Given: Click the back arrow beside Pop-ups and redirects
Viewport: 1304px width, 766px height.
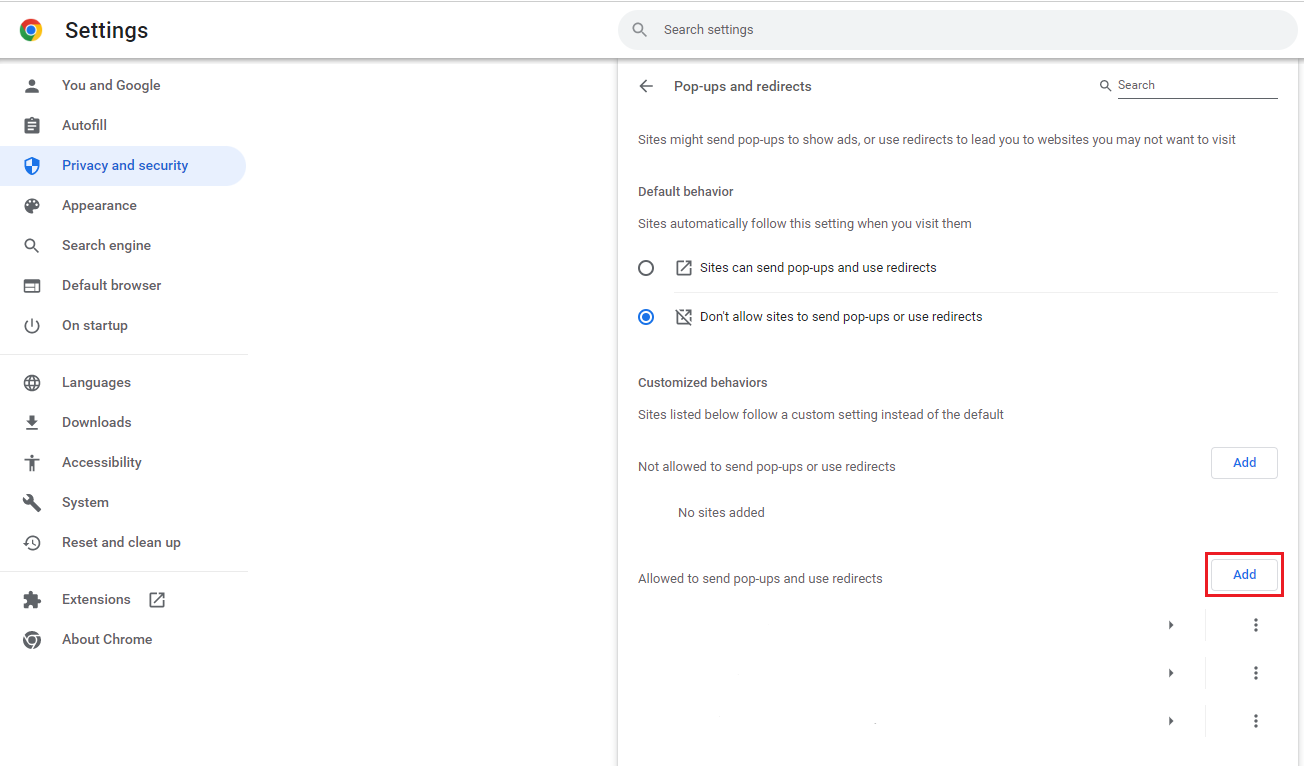Looking at the screenshot, I should [x=646, y=86].
